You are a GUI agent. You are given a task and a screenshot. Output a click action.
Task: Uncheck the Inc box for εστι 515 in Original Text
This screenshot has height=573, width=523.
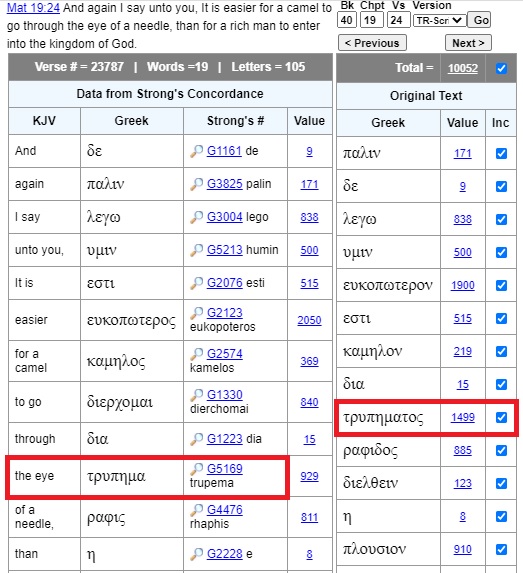(501, 318)
